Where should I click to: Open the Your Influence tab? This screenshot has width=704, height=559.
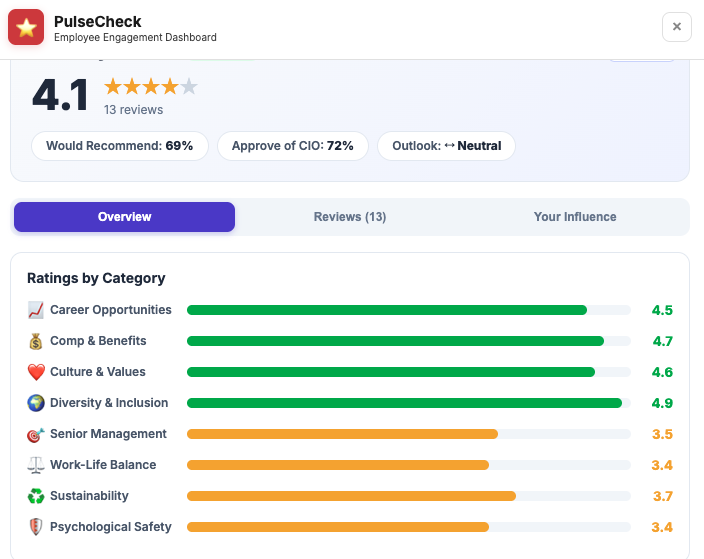coord(575,217)
